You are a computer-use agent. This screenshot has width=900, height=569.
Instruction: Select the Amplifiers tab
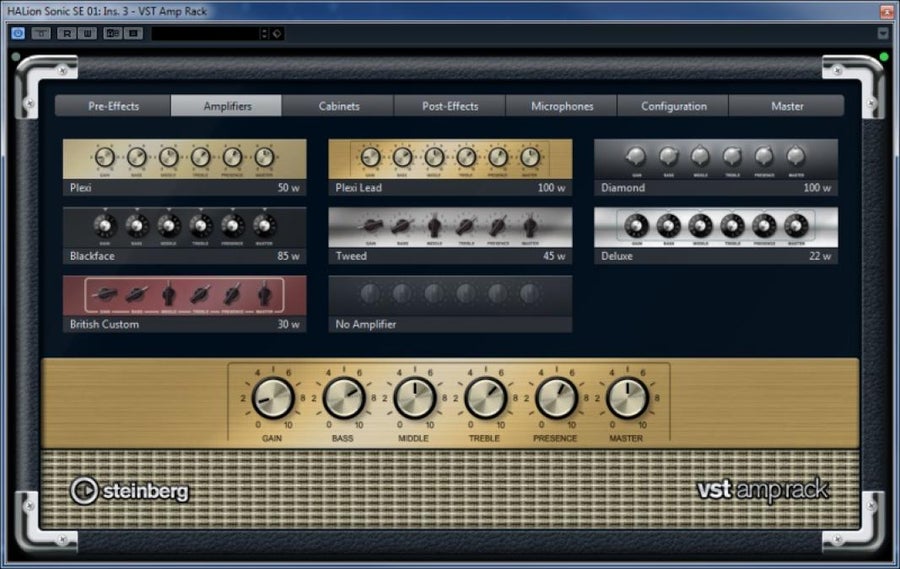coord(227,106)
